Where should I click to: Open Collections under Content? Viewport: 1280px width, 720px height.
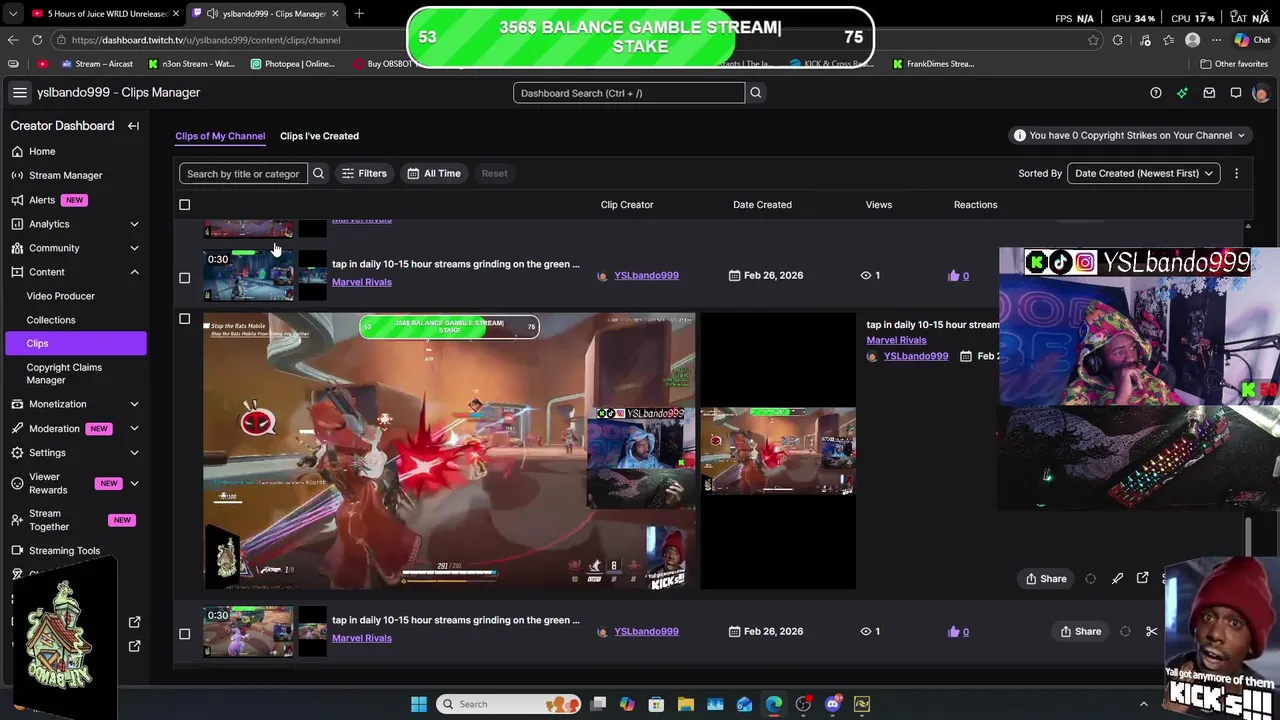[51, 320]
